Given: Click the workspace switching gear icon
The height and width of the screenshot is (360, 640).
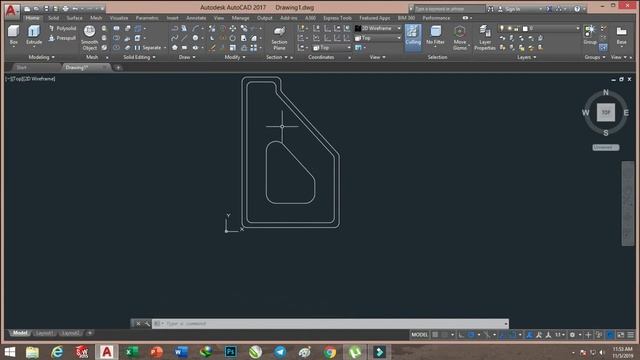Looking at the screenshot, I should pos(573,335).
